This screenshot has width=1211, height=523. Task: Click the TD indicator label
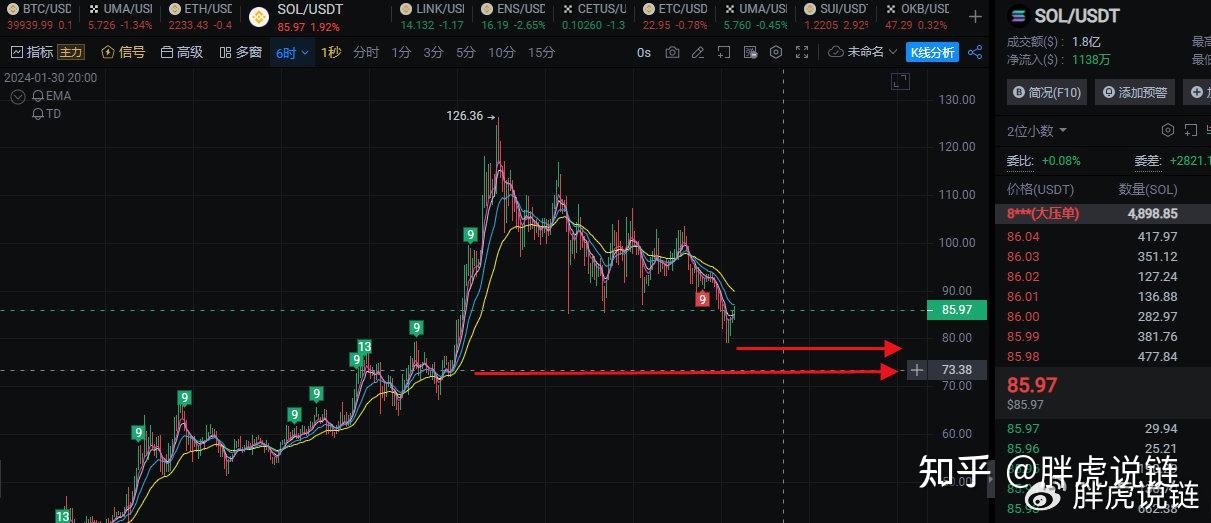pyautogui.click(x=53, y=114)
